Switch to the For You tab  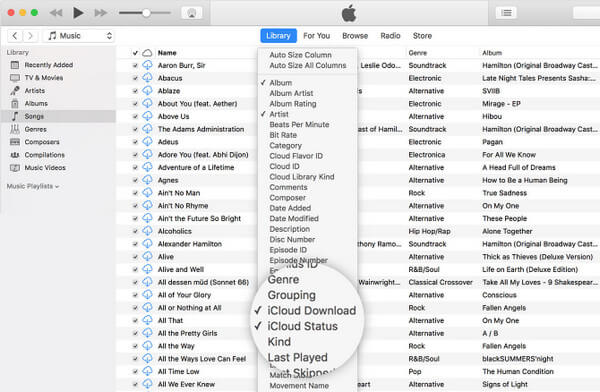coord(316,36)
